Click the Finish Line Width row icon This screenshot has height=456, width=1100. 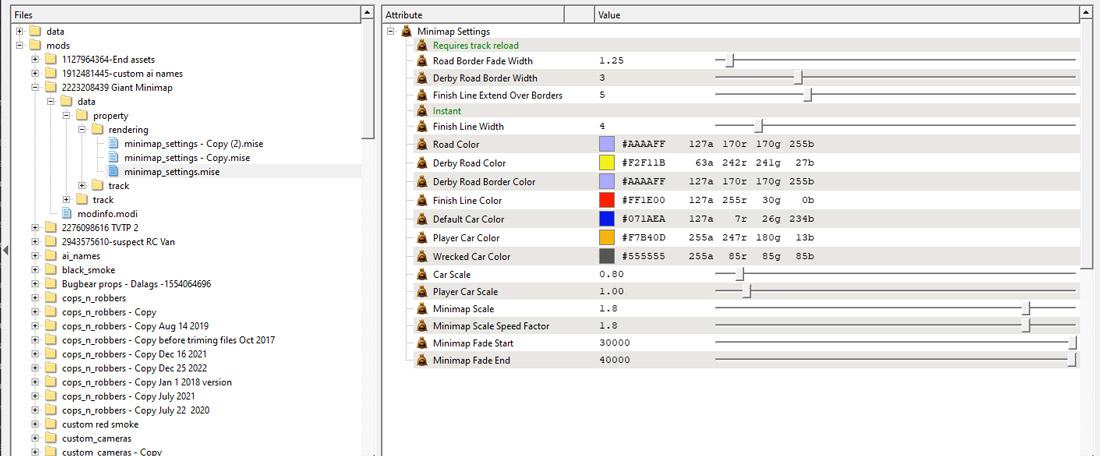click(423, 127)
